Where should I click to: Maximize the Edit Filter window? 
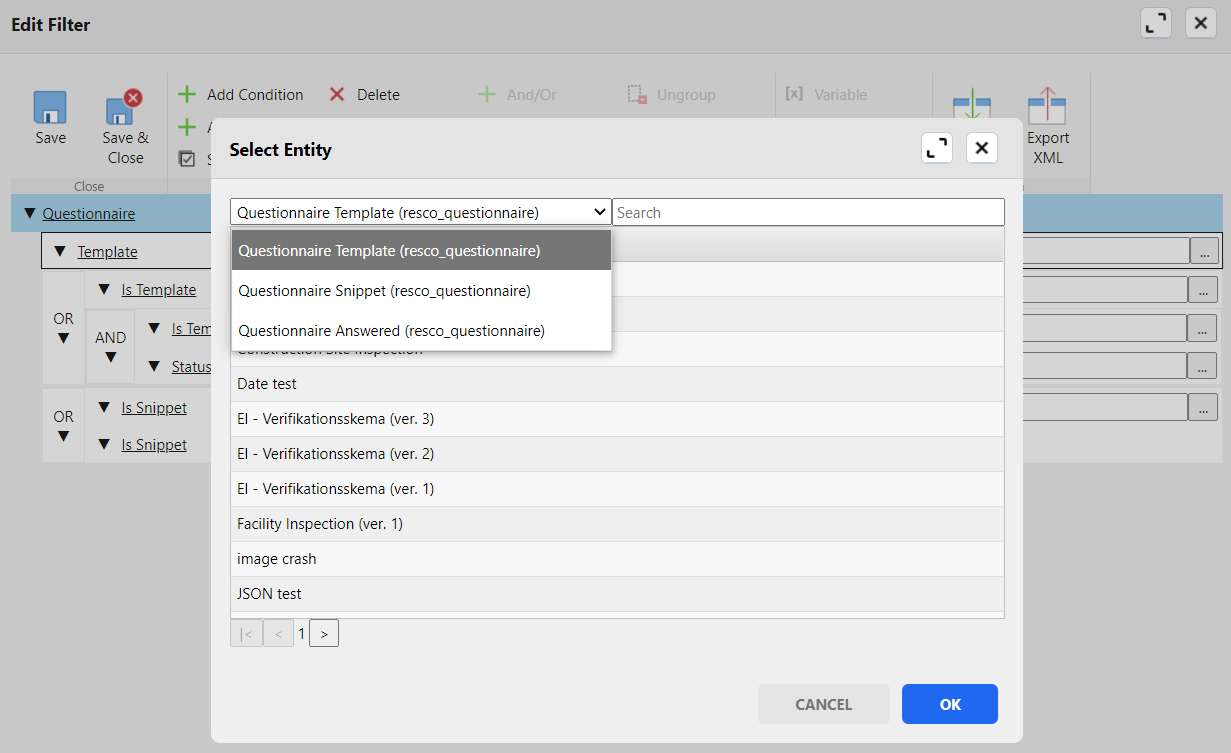pyautogui.click(x=1156, y=24)
